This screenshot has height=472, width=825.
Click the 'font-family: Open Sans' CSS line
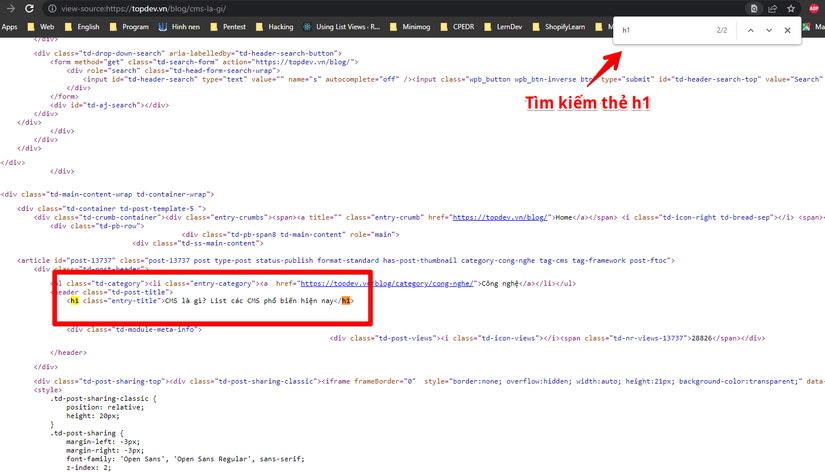click(185, 459)
